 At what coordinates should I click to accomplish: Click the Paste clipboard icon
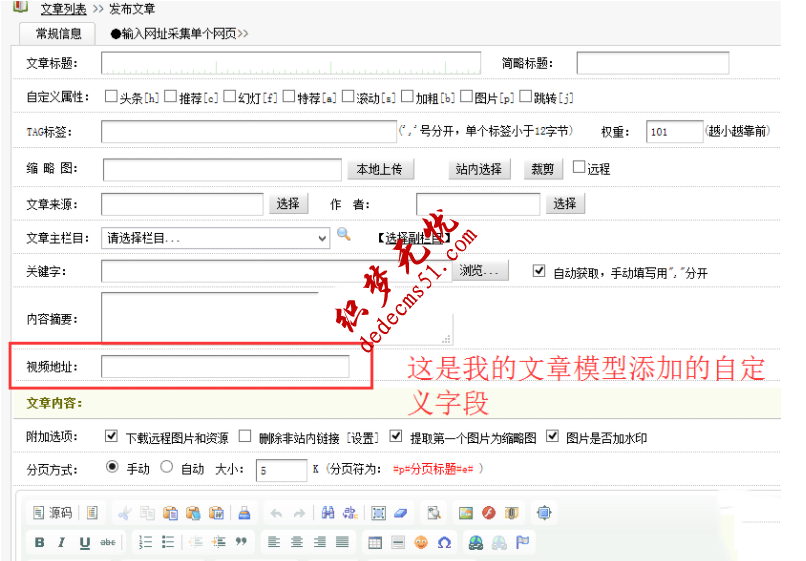click(170, 513)
